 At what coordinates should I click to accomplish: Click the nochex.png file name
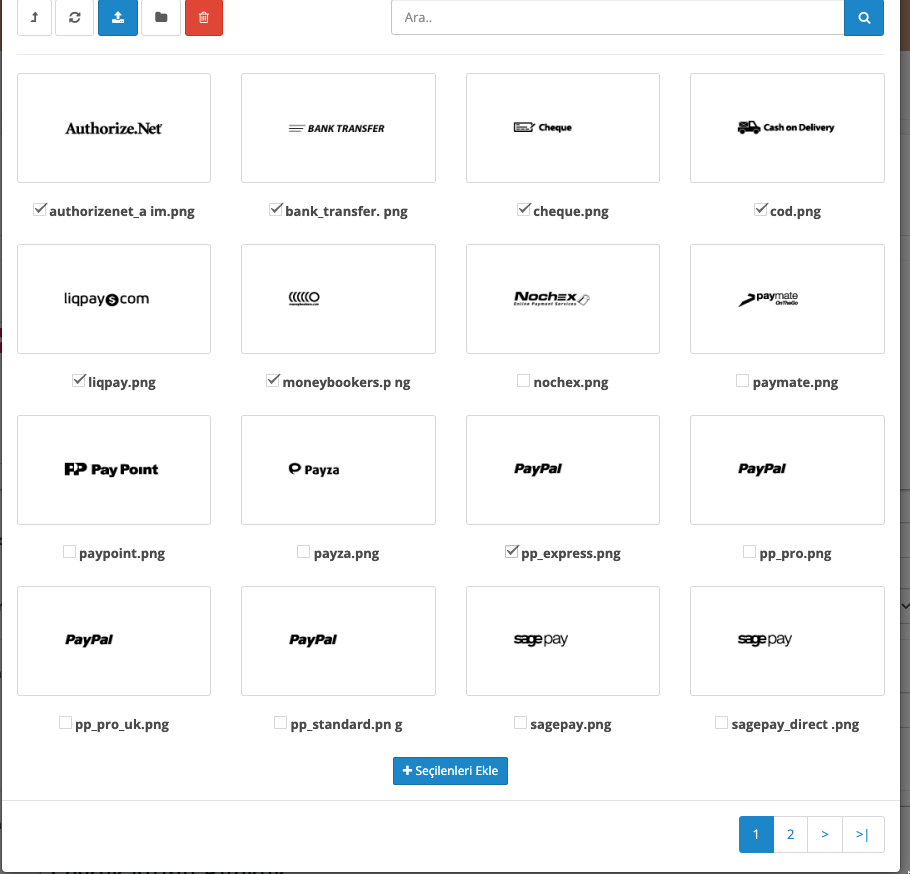[x=571, y=382]
